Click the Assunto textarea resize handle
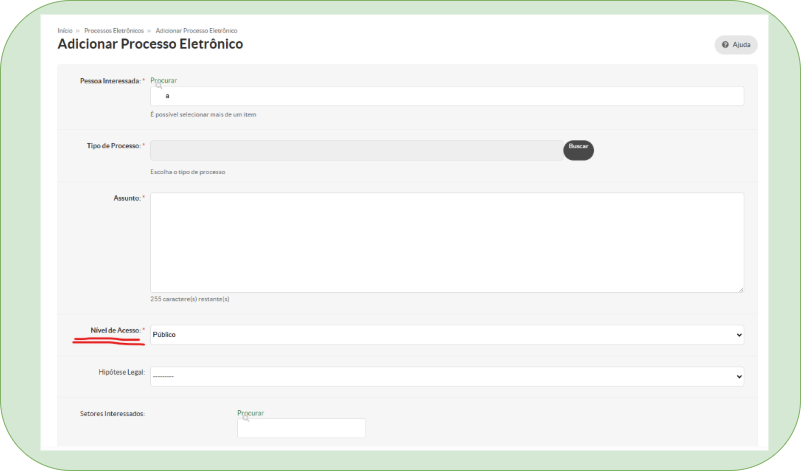Screen dimensions: 801x471 click(739, 288)
